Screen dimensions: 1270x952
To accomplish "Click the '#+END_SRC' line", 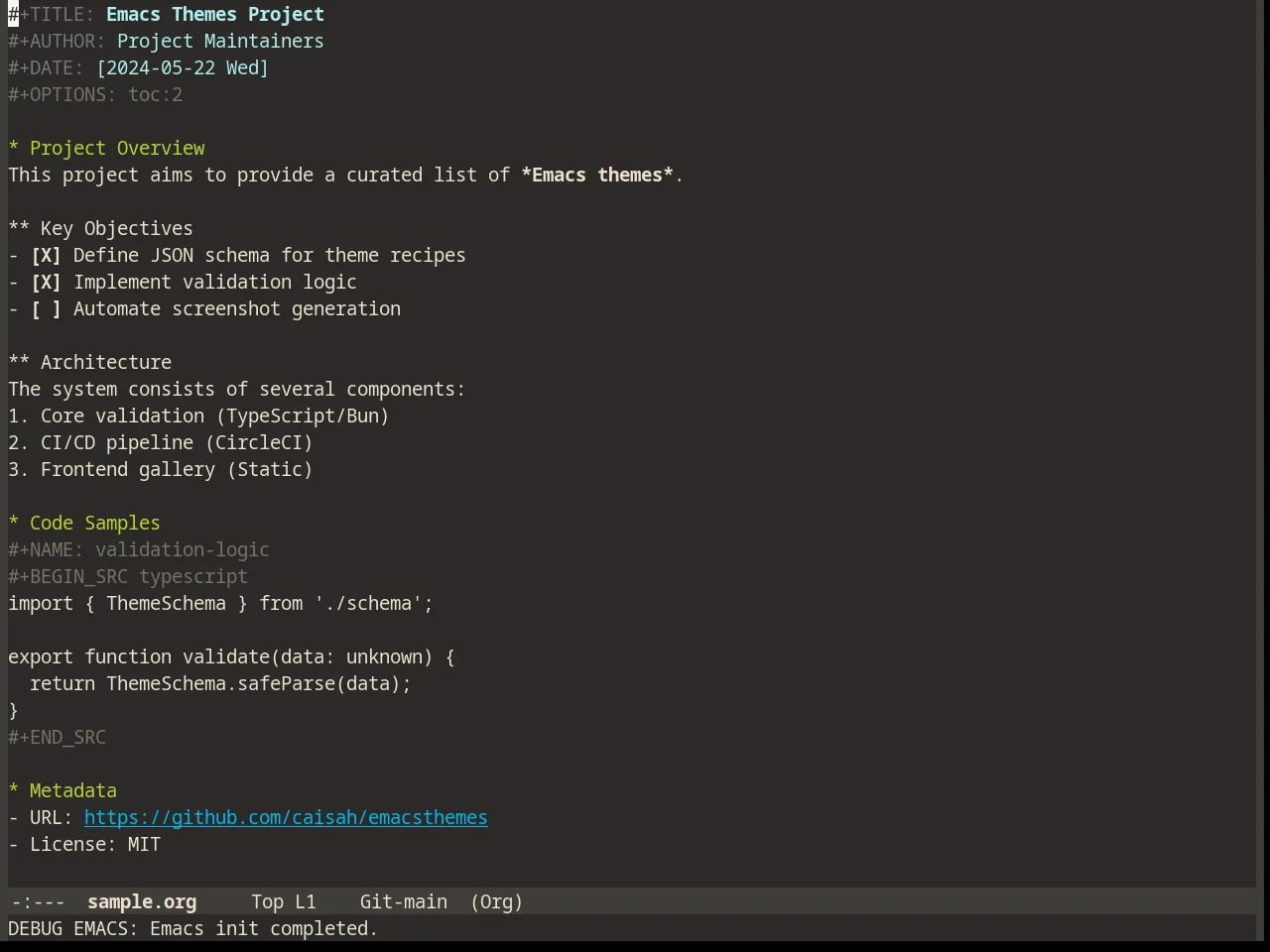I will (x=57, y=737).
